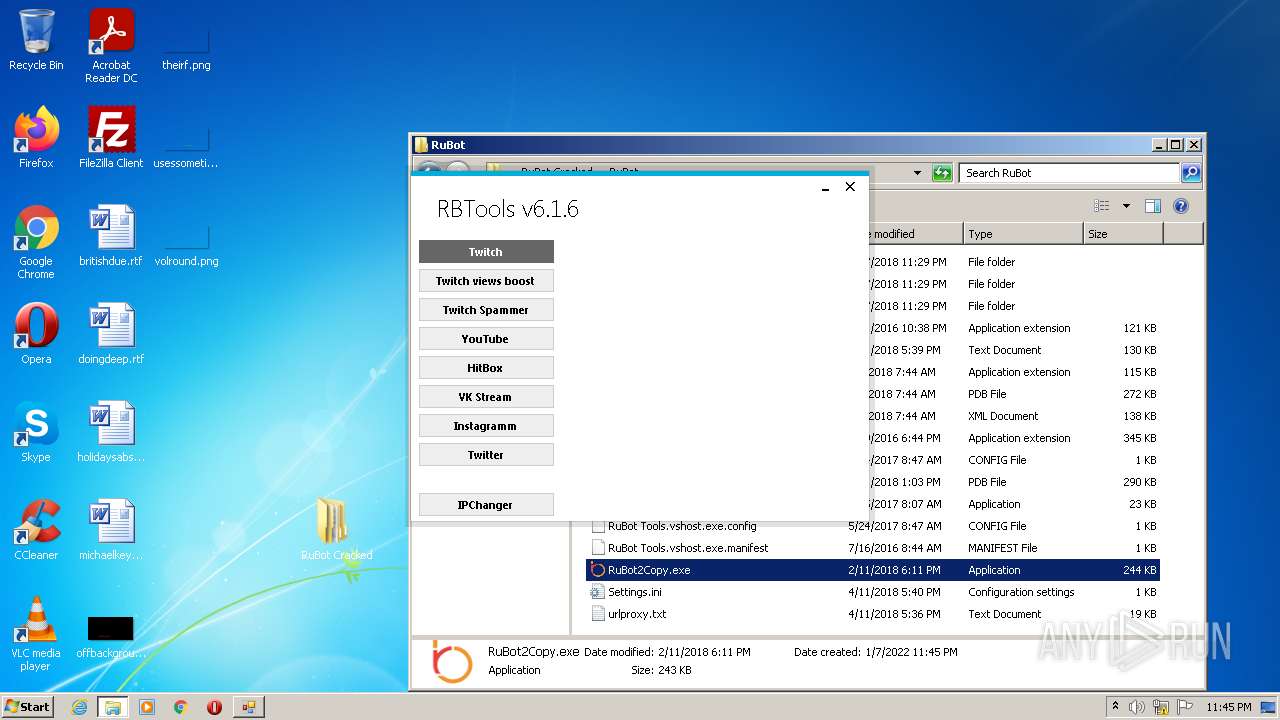Launch Acrobat Reader DC shortcut

click(x=111, y=46)
